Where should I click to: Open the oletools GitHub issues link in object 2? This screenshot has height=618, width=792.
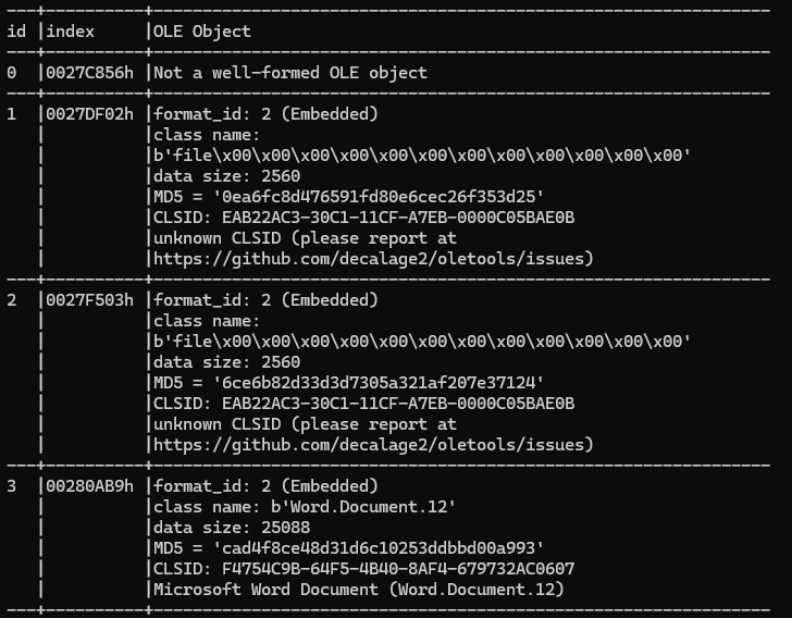[x=373, y=444]
